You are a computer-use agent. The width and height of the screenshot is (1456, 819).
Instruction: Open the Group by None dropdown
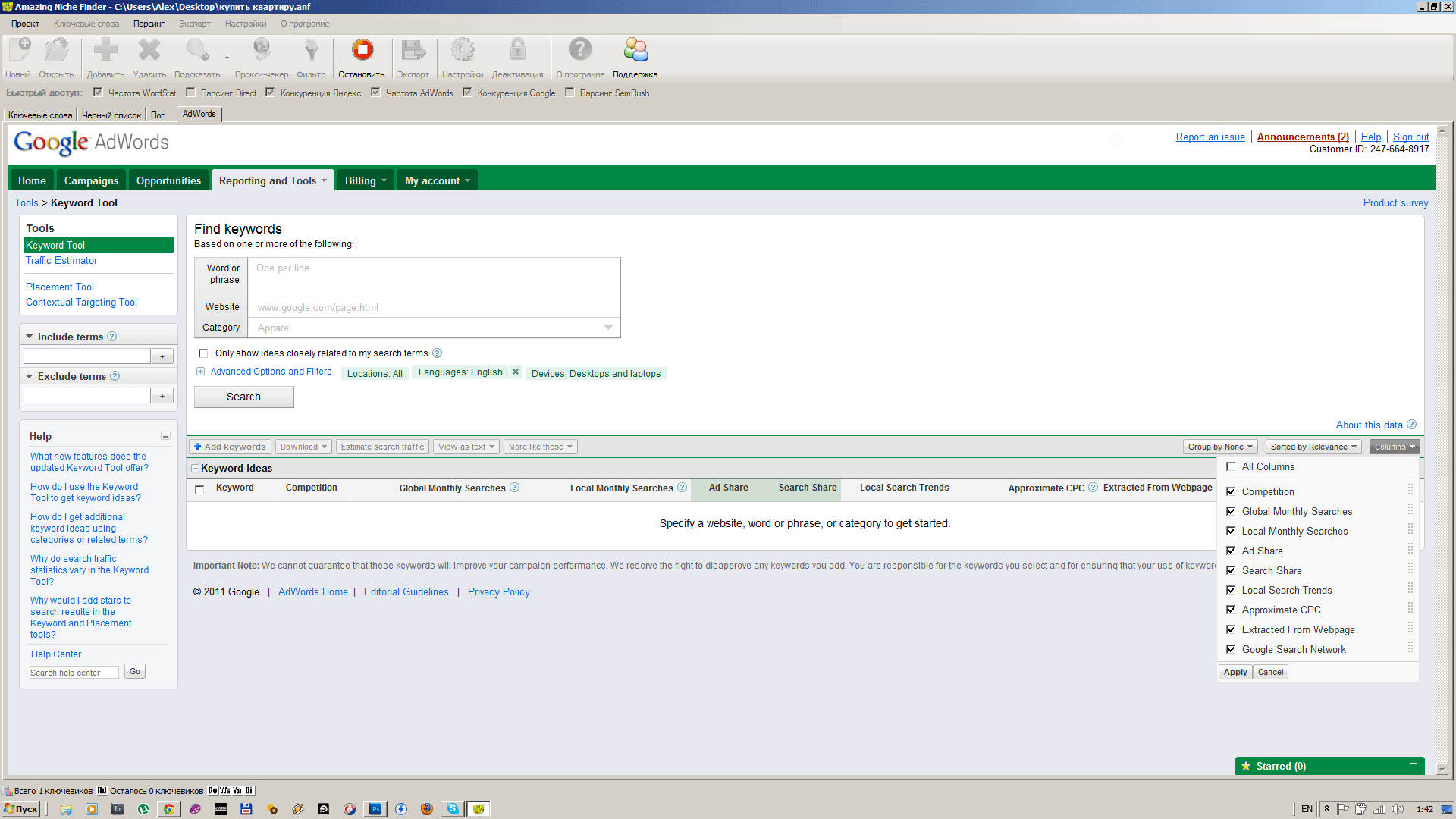tap(1219, 447)
